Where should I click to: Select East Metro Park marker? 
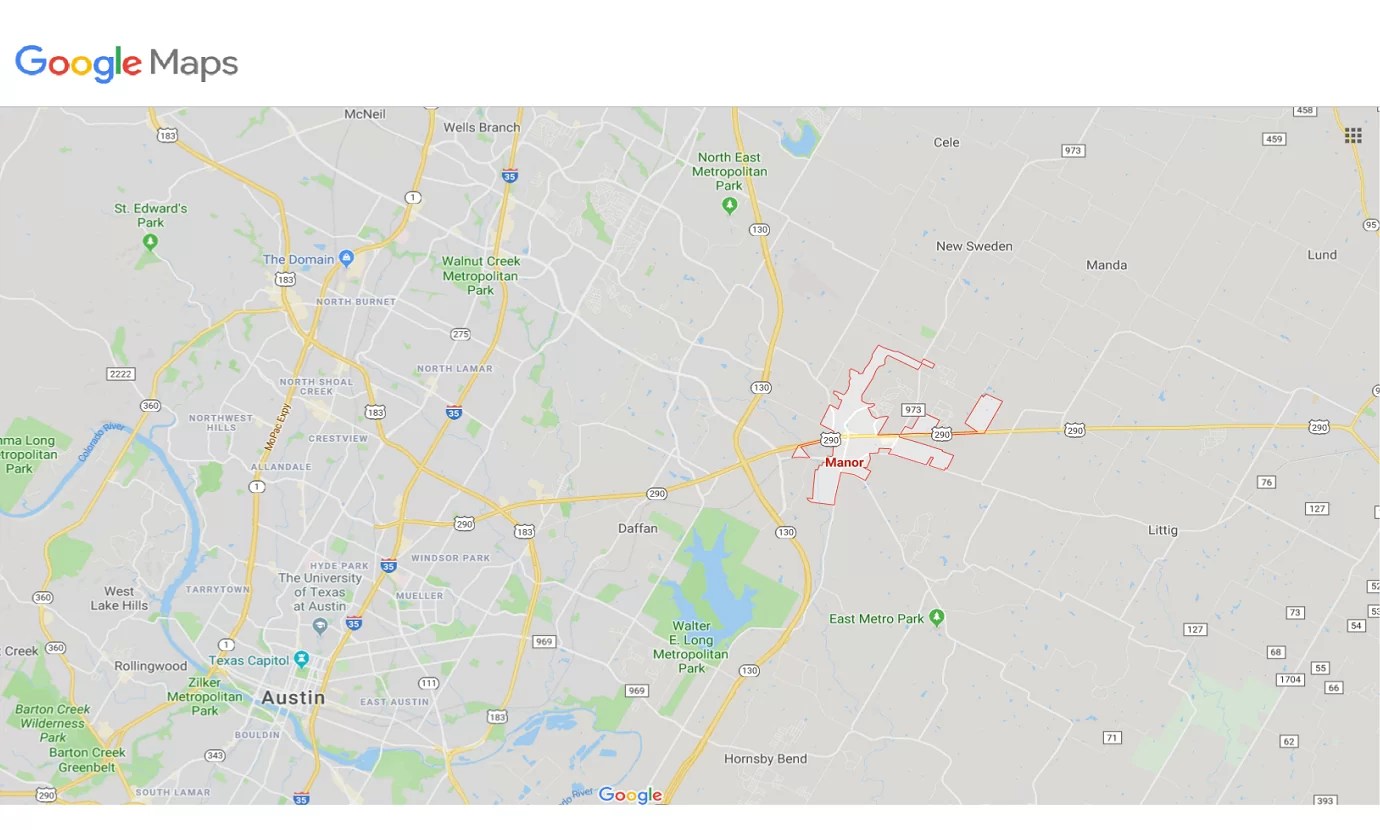coord(936,617)
